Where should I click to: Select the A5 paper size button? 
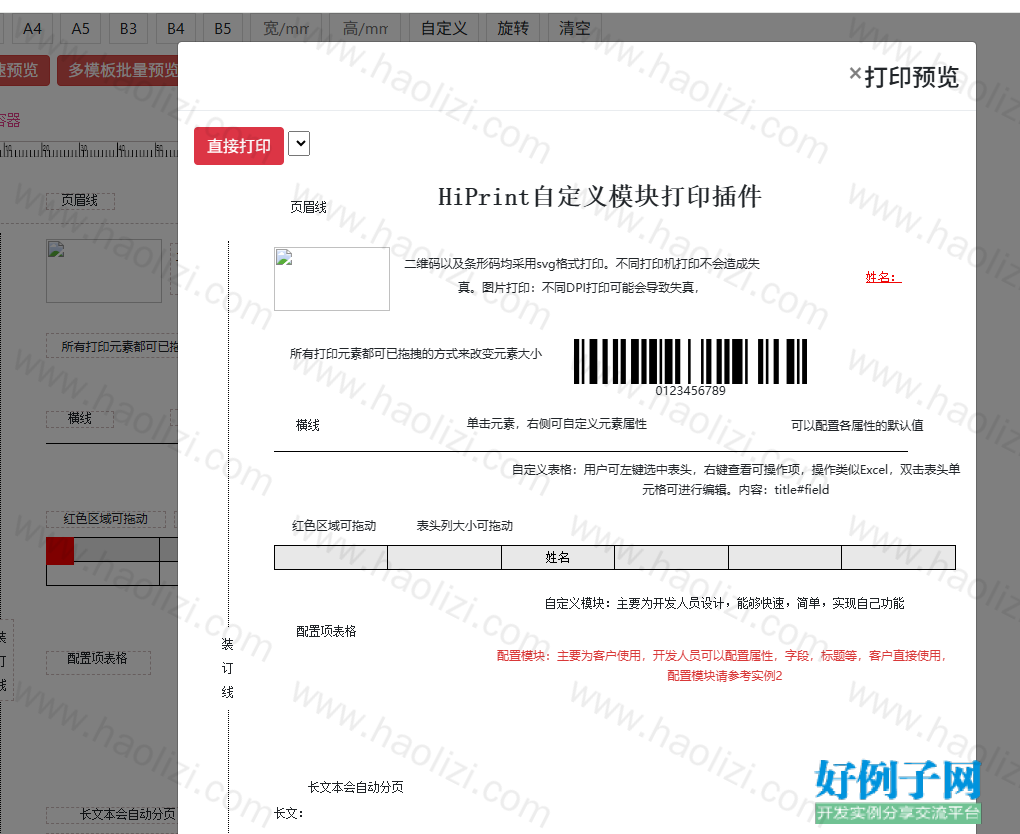pyautogui.click(x=80, y=29)
